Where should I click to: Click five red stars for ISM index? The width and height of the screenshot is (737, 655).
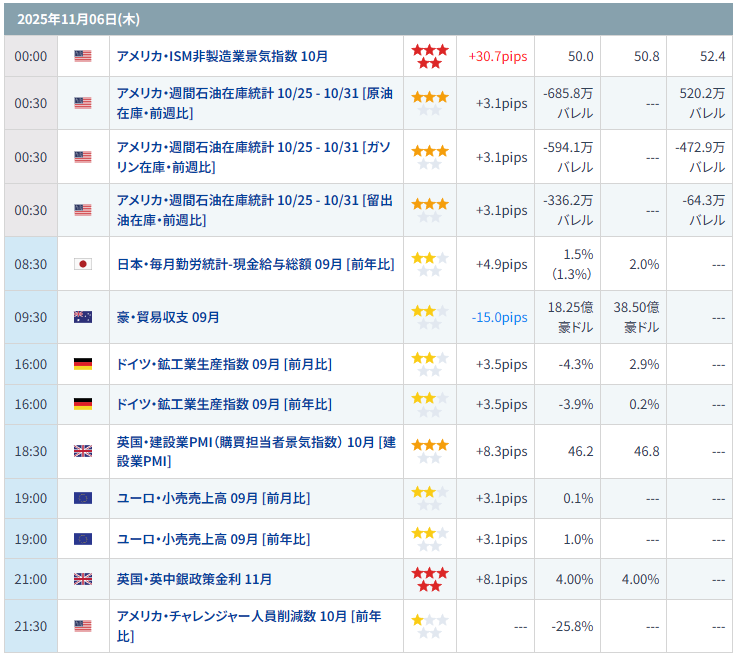430,57
